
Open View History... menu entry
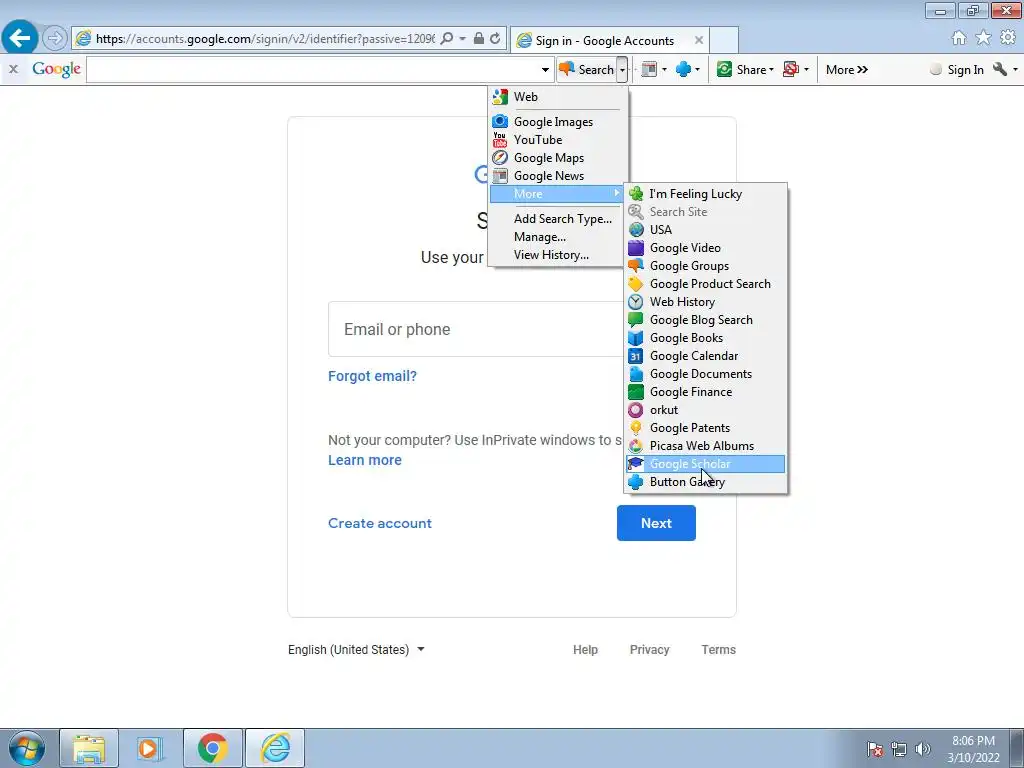(558, 255)
